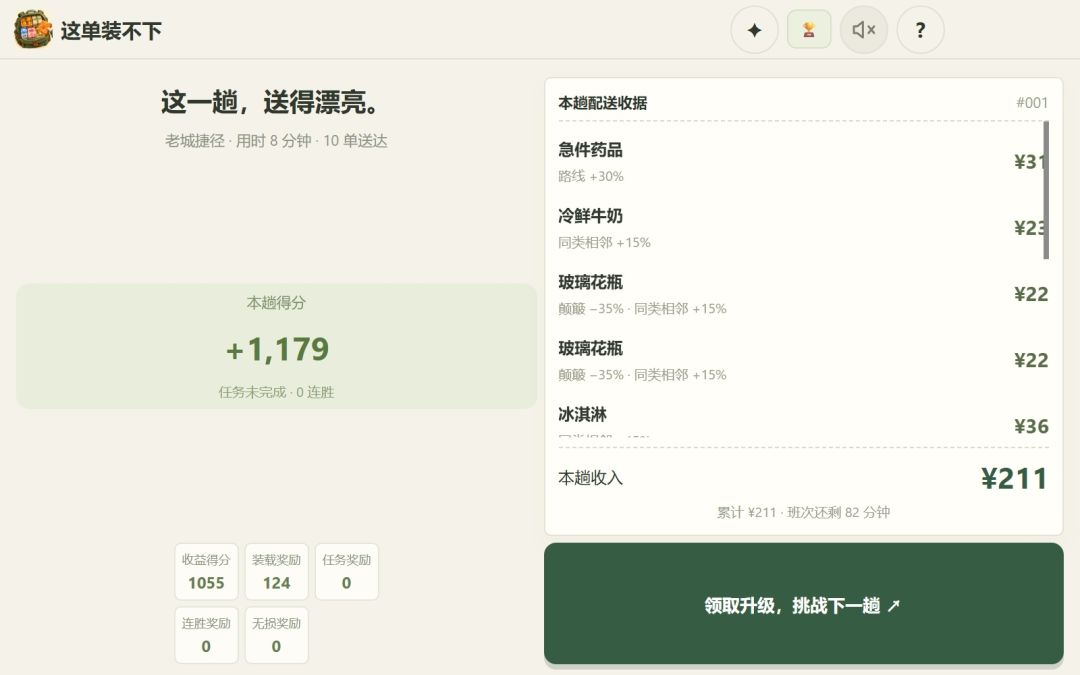Screen dimensions: 1080x675
Task: Open the sparkle star button
Action: pyautogui.click(x=754, y=30)
